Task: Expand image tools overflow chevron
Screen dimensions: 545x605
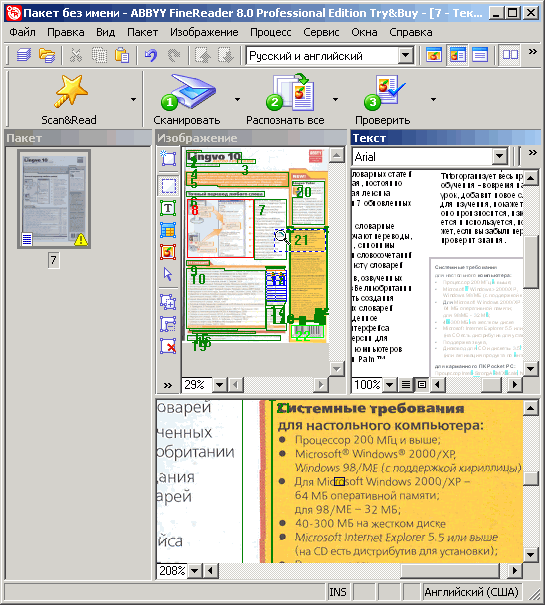Action: (x=168, y=385)
